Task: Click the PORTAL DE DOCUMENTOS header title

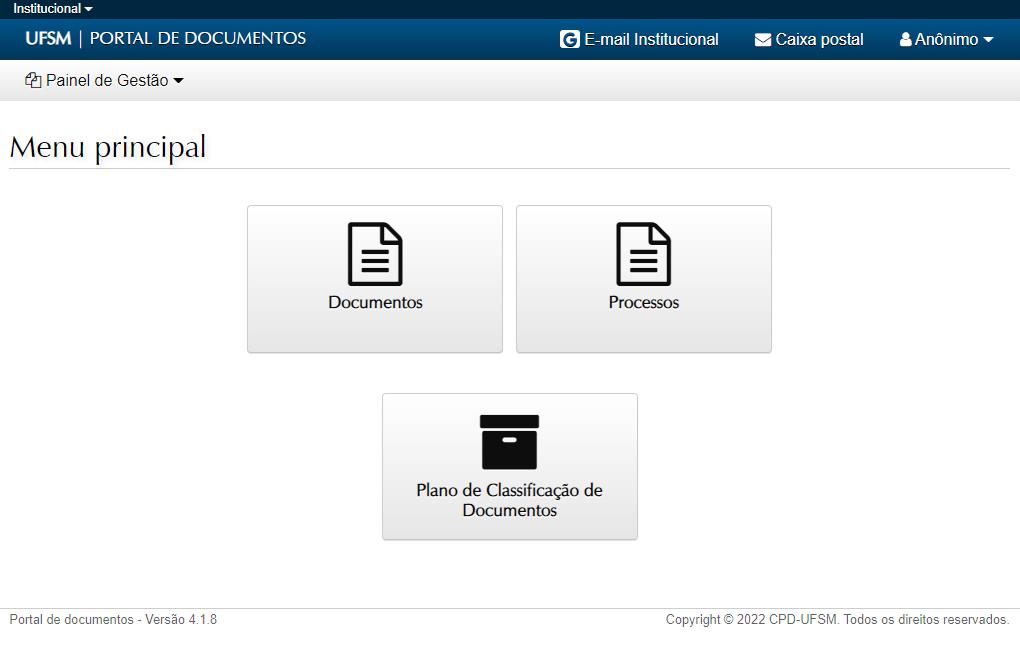Action: coord(198,39)
